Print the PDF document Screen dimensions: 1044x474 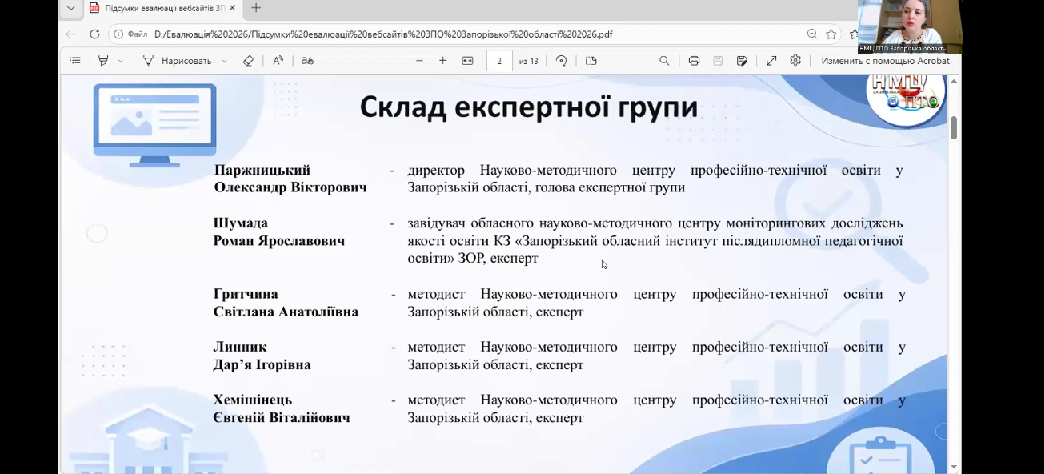(692, 61)
